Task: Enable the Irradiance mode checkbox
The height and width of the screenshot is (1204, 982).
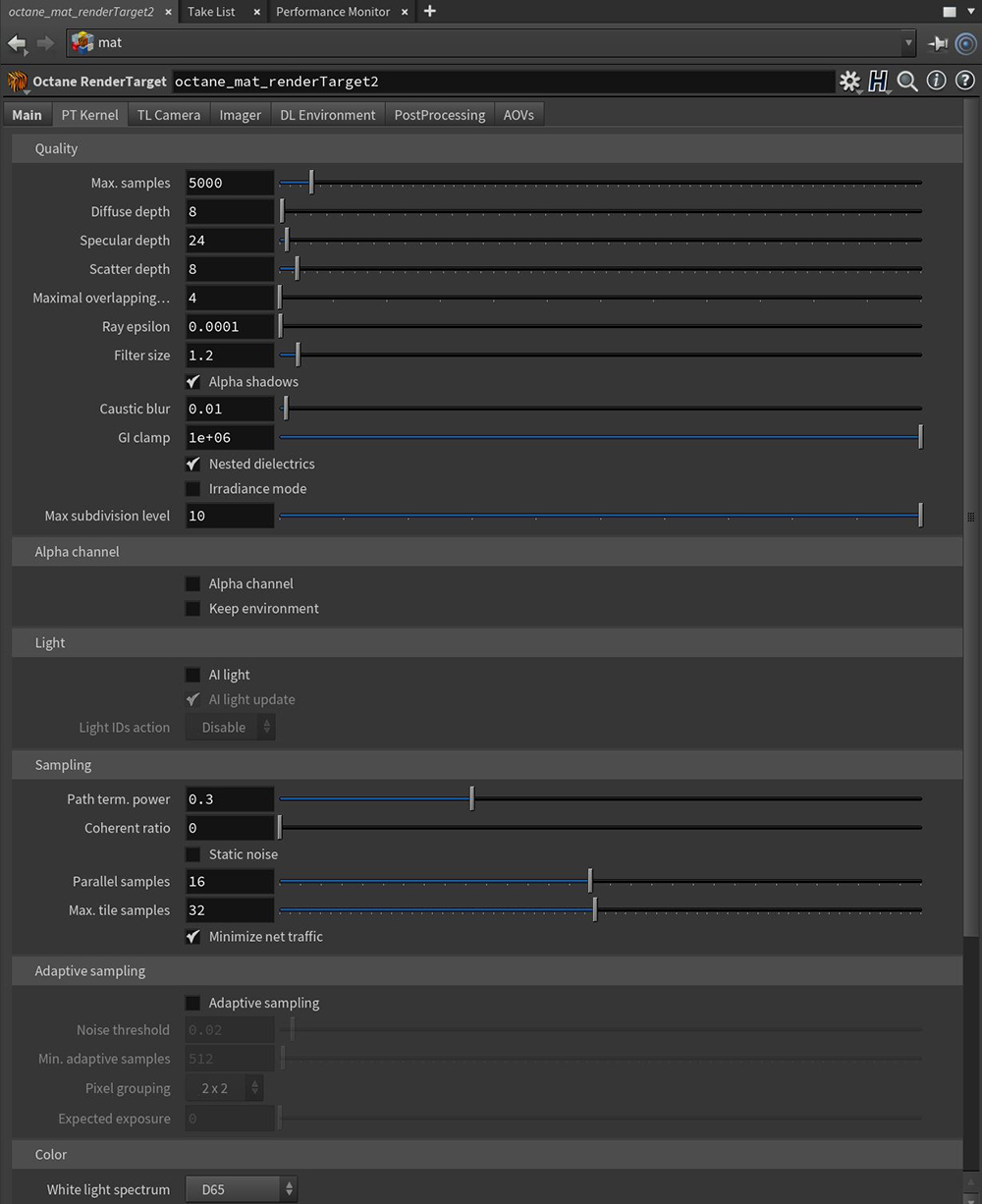Action: tap(193, 488)
